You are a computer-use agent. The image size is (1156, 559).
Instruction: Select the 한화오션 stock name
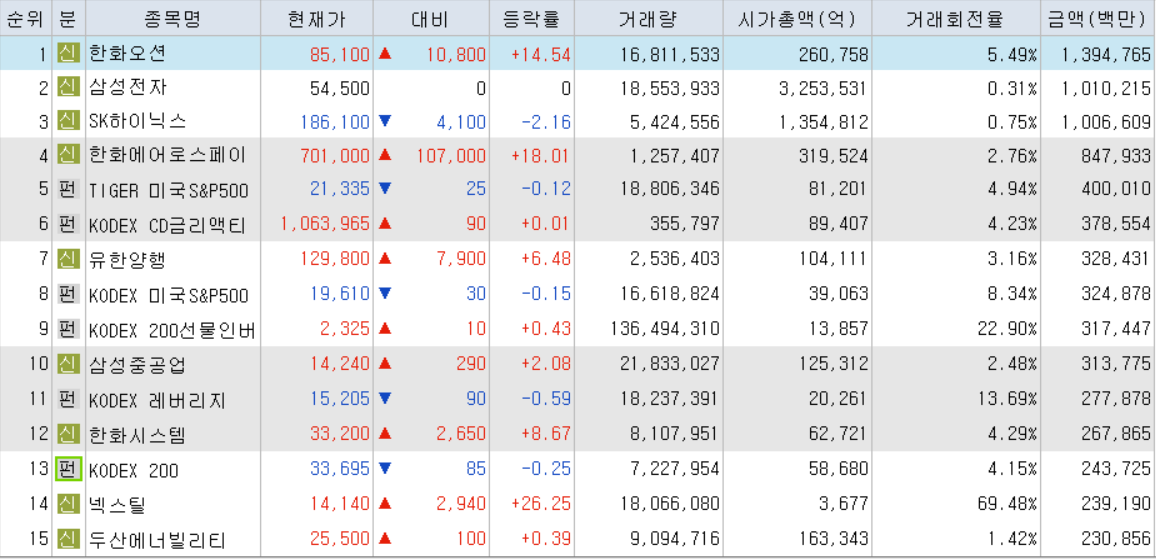pyautogui.click(x=128, y=53)
